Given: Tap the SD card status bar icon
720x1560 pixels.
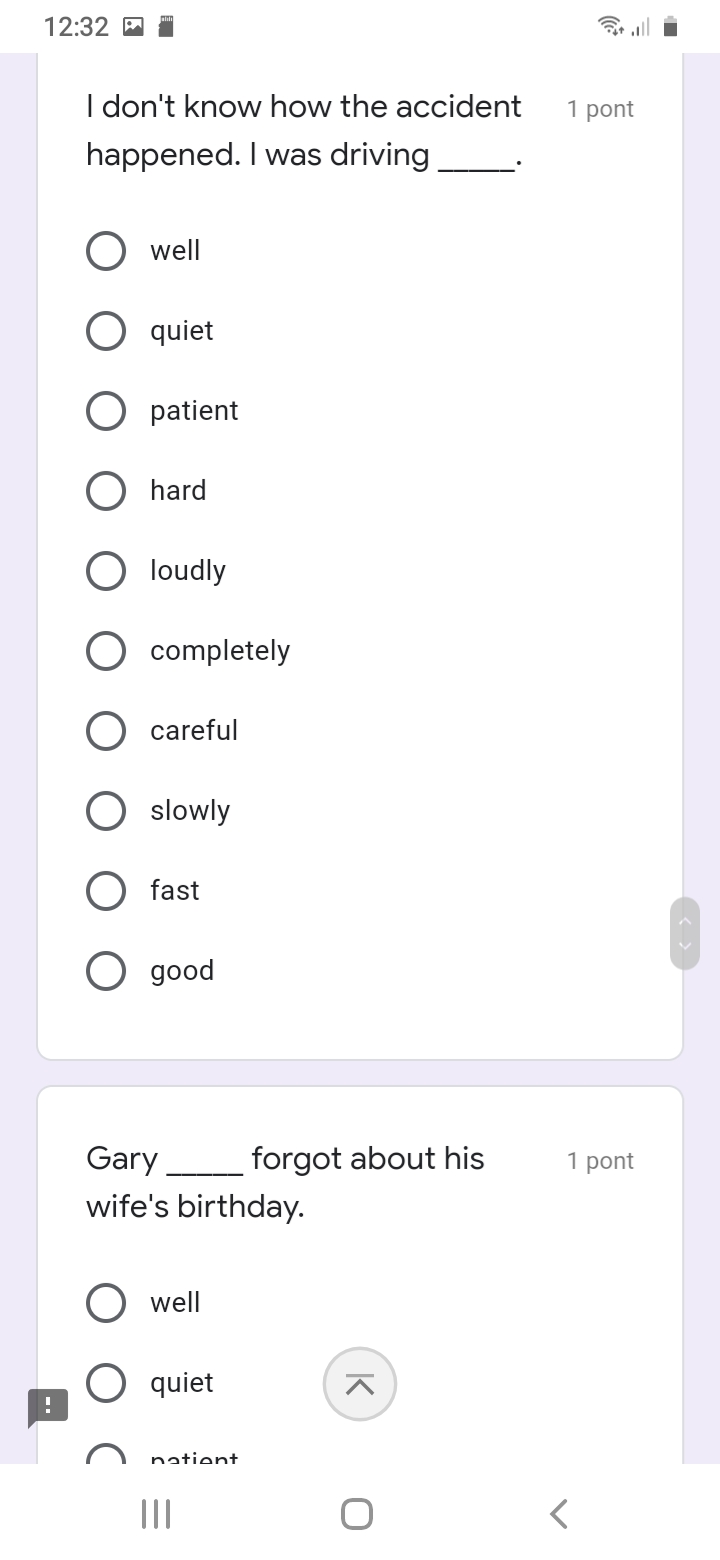Looking at the screenshot, I should pos(167,27).
